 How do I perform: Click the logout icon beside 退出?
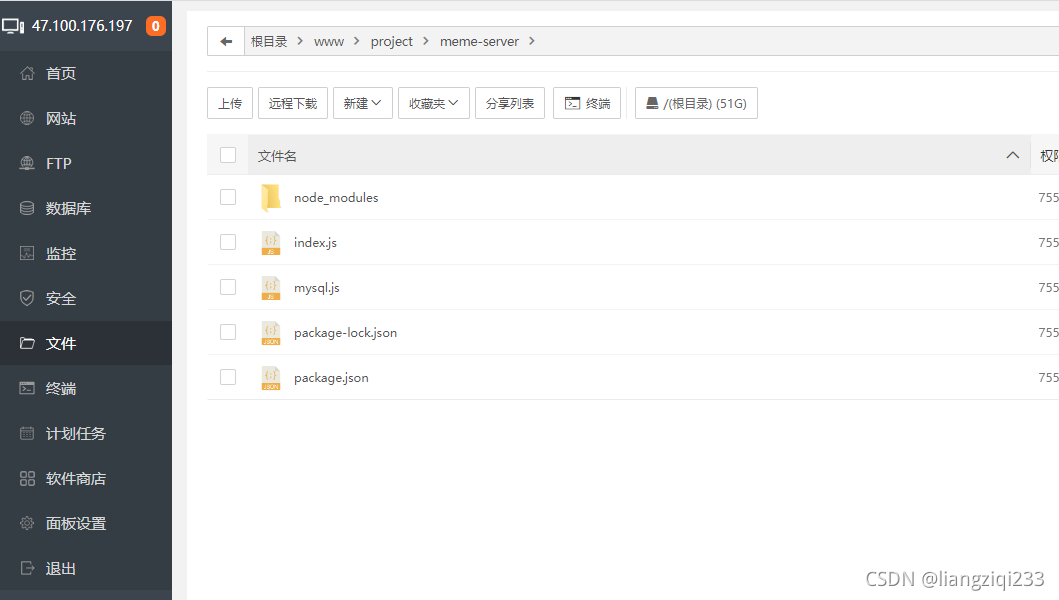(x=27, y=568)
